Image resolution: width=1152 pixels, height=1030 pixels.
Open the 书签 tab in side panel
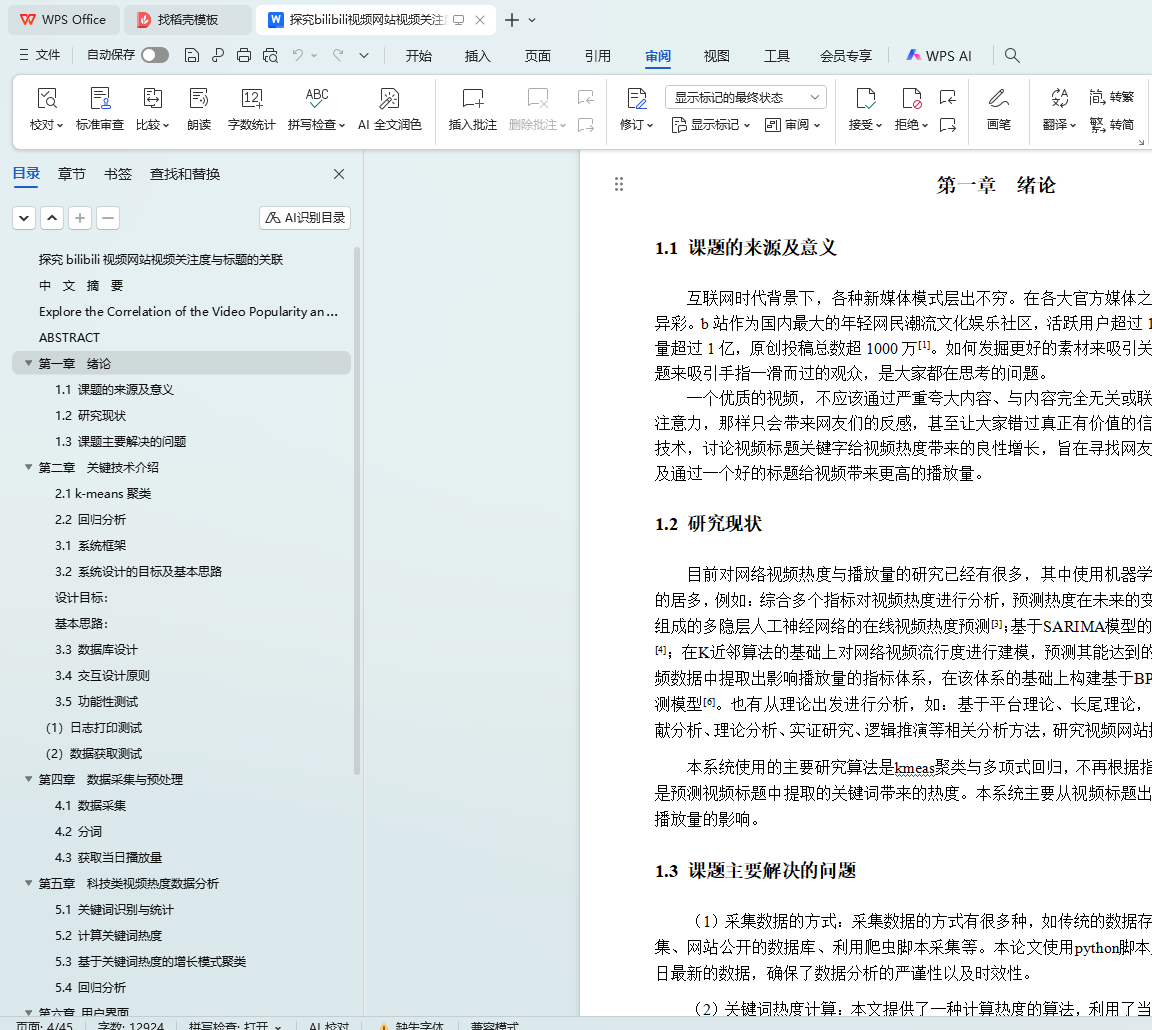pos(117,174)
